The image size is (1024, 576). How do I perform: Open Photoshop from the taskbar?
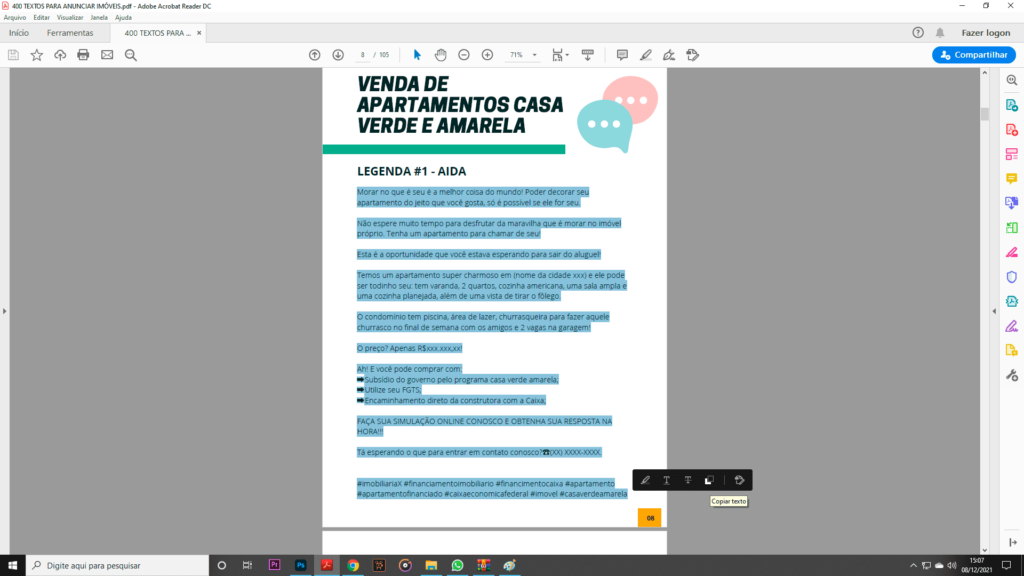click(300, 565)
